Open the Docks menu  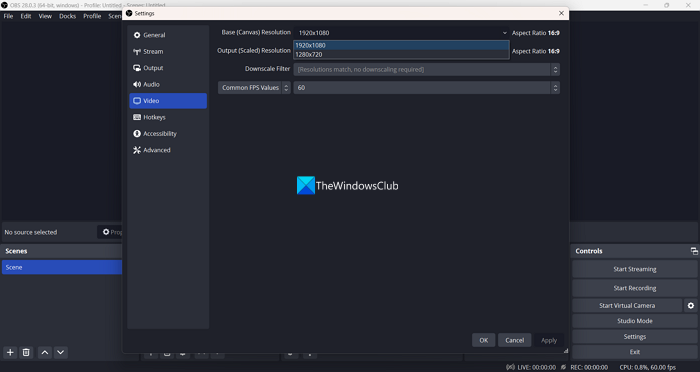click(x=67, y=16)
